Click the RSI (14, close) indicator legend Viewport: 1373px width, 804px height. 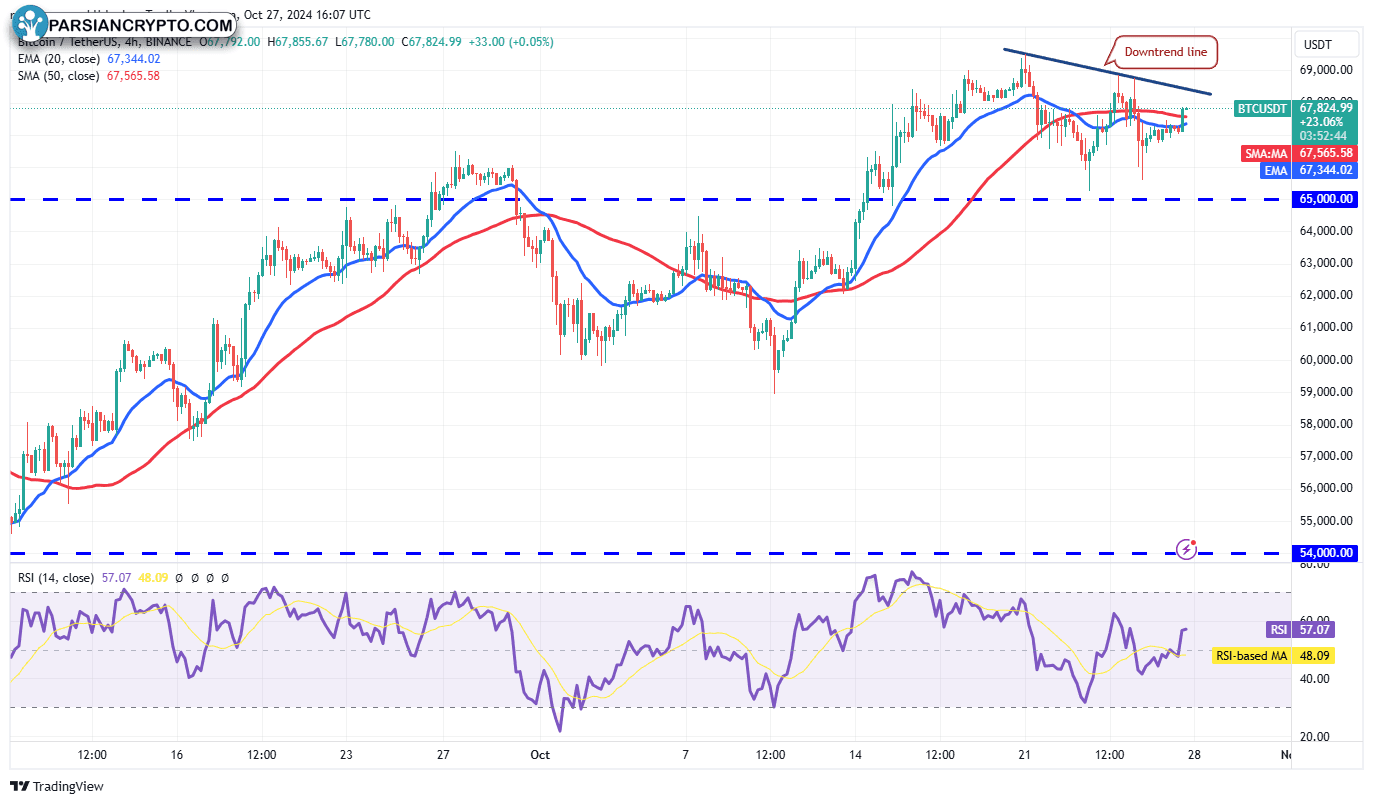click(56, 578)
